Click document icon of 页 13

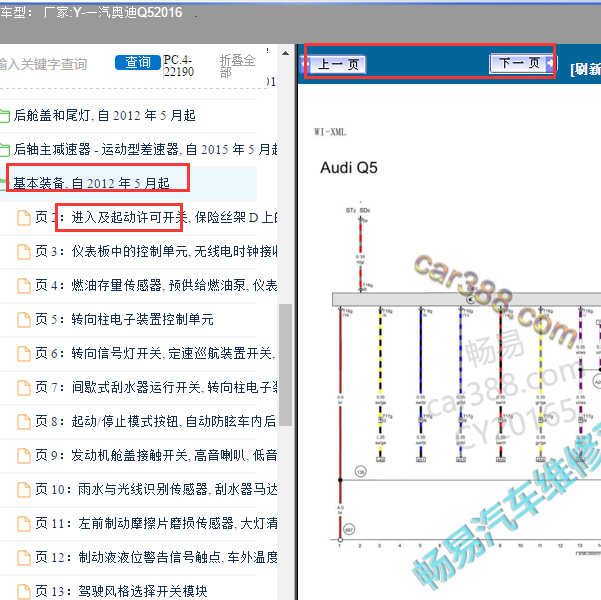coord(24,591)
